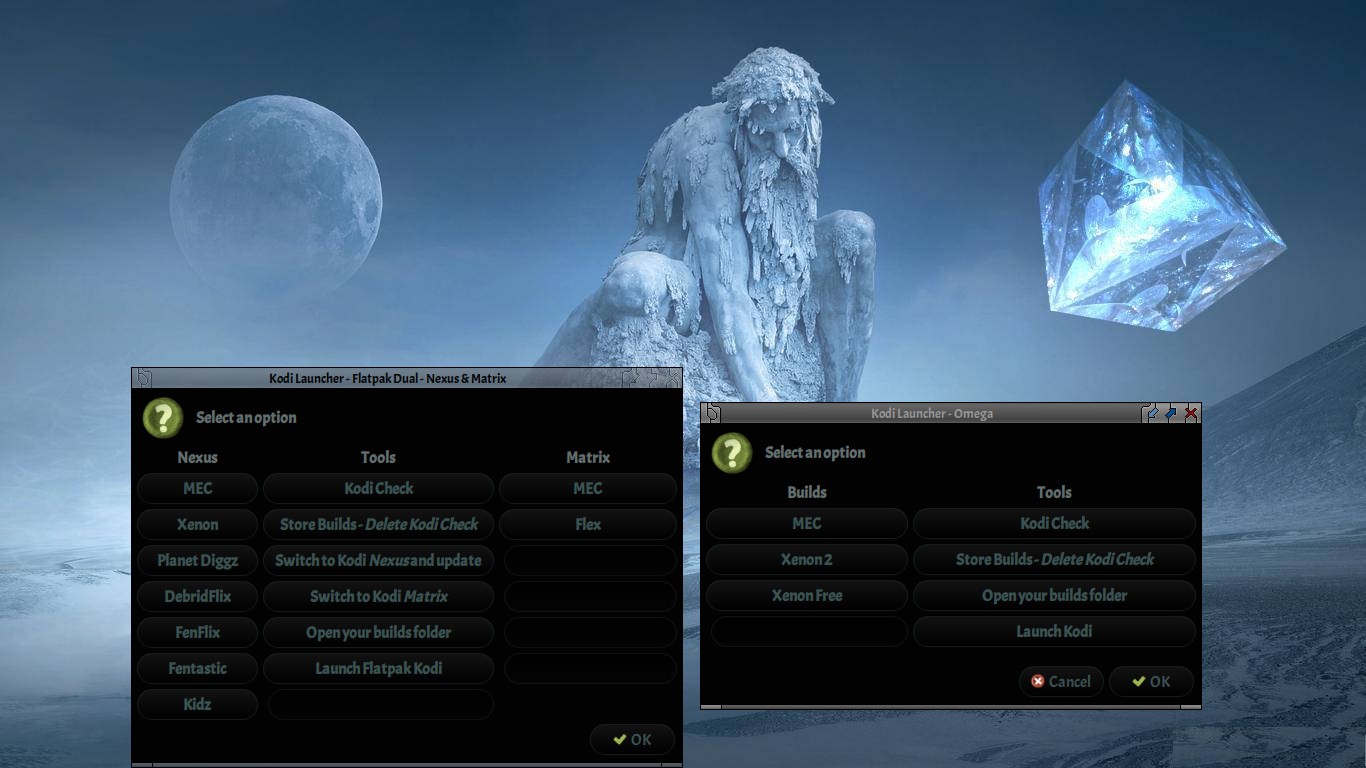Click the Nexus column heading
The height and width of the screenshot is (768, 1366).
pos(197,457)
